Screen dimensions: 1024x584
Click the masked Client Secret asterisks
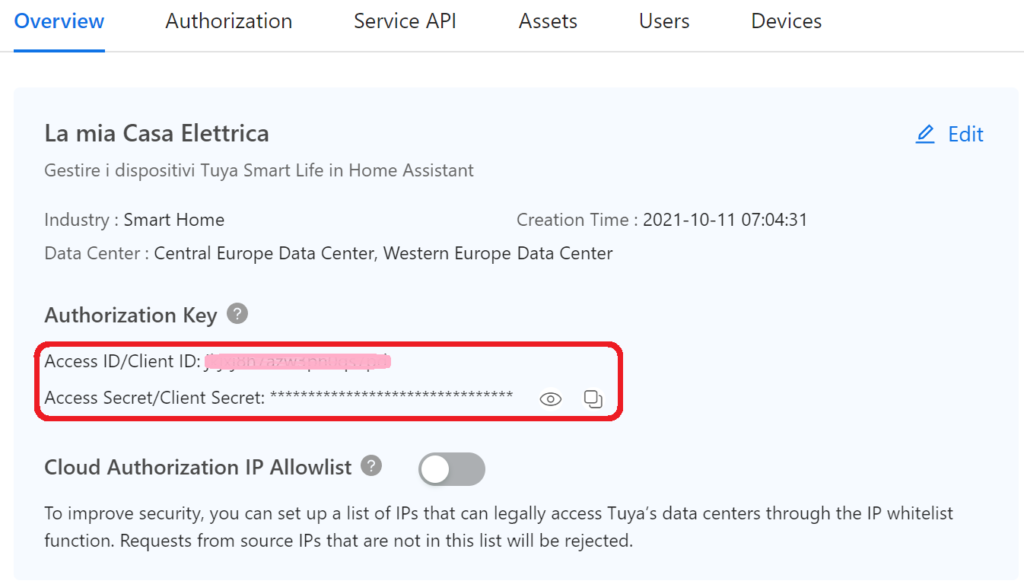[x=391, y=398]
